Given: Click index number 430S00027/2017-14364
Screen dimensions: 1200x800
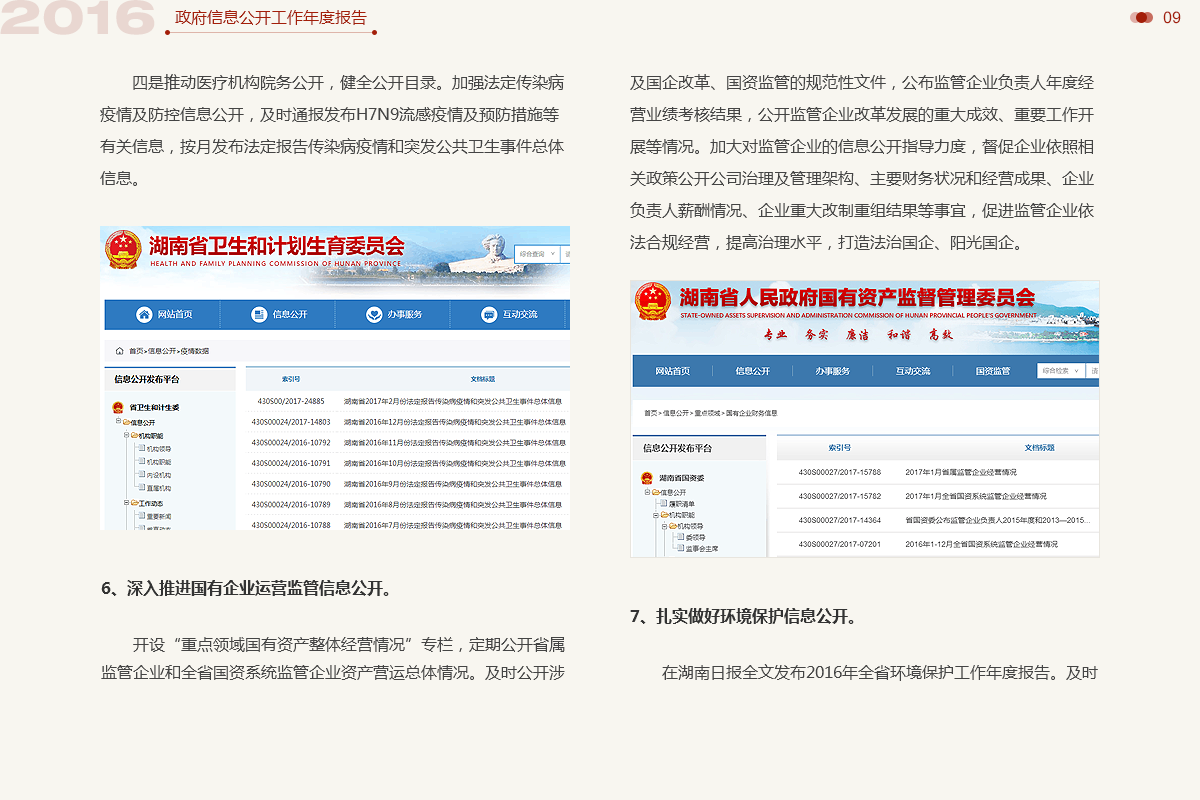Looking at the screenshot, I should (840, 520).
